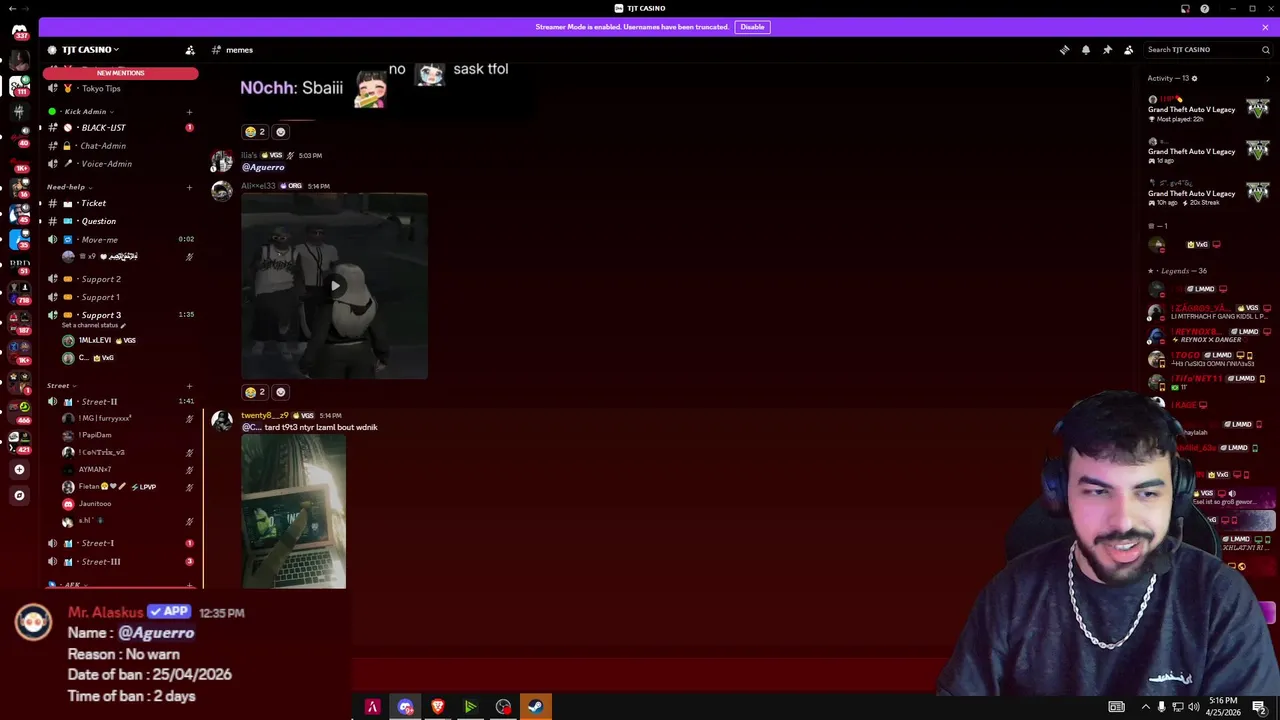
Task: Search TJT CASINO field
Action: (1208, 50)
